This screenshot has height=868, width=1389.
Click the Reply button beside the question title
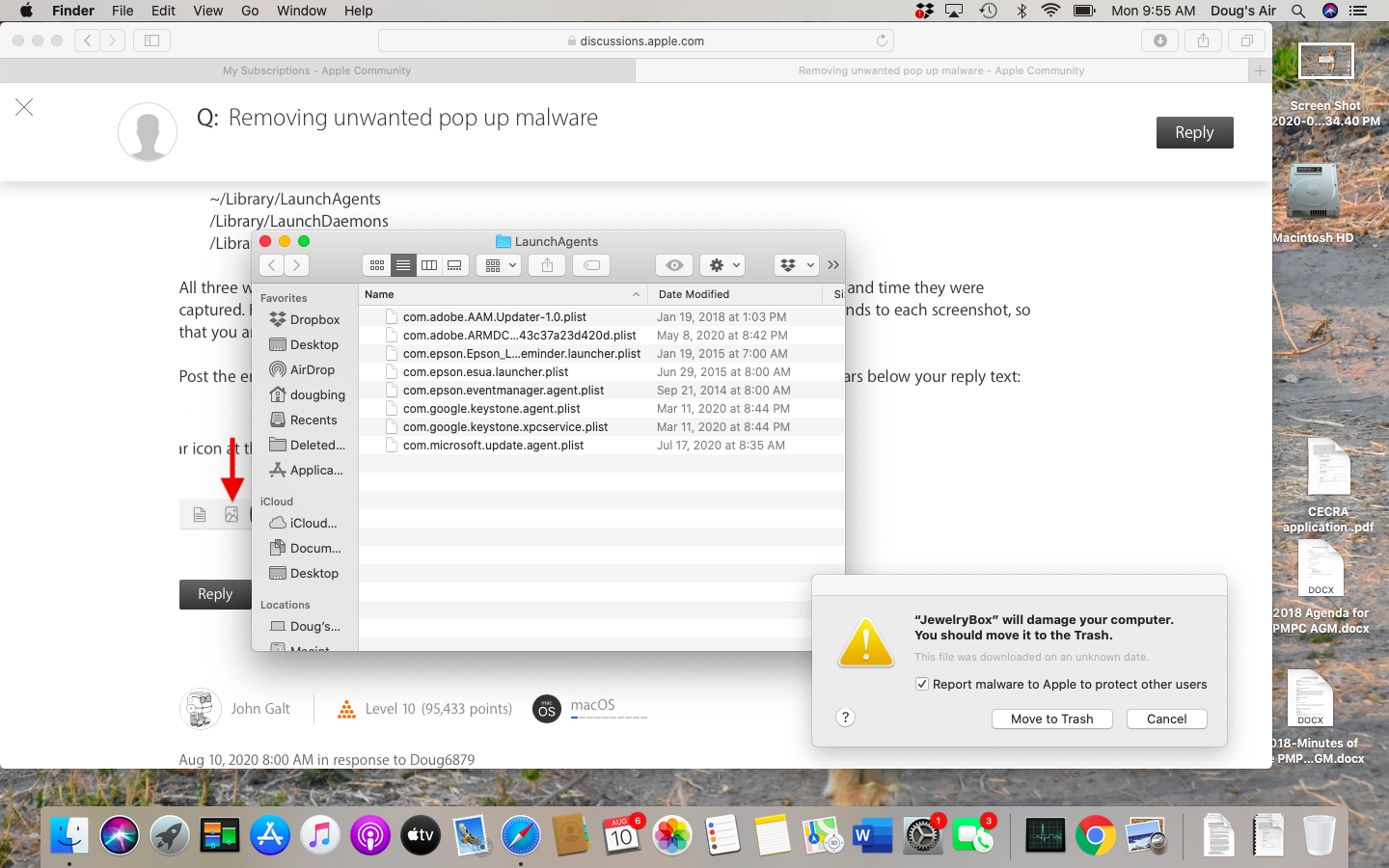click(1194, 132)
